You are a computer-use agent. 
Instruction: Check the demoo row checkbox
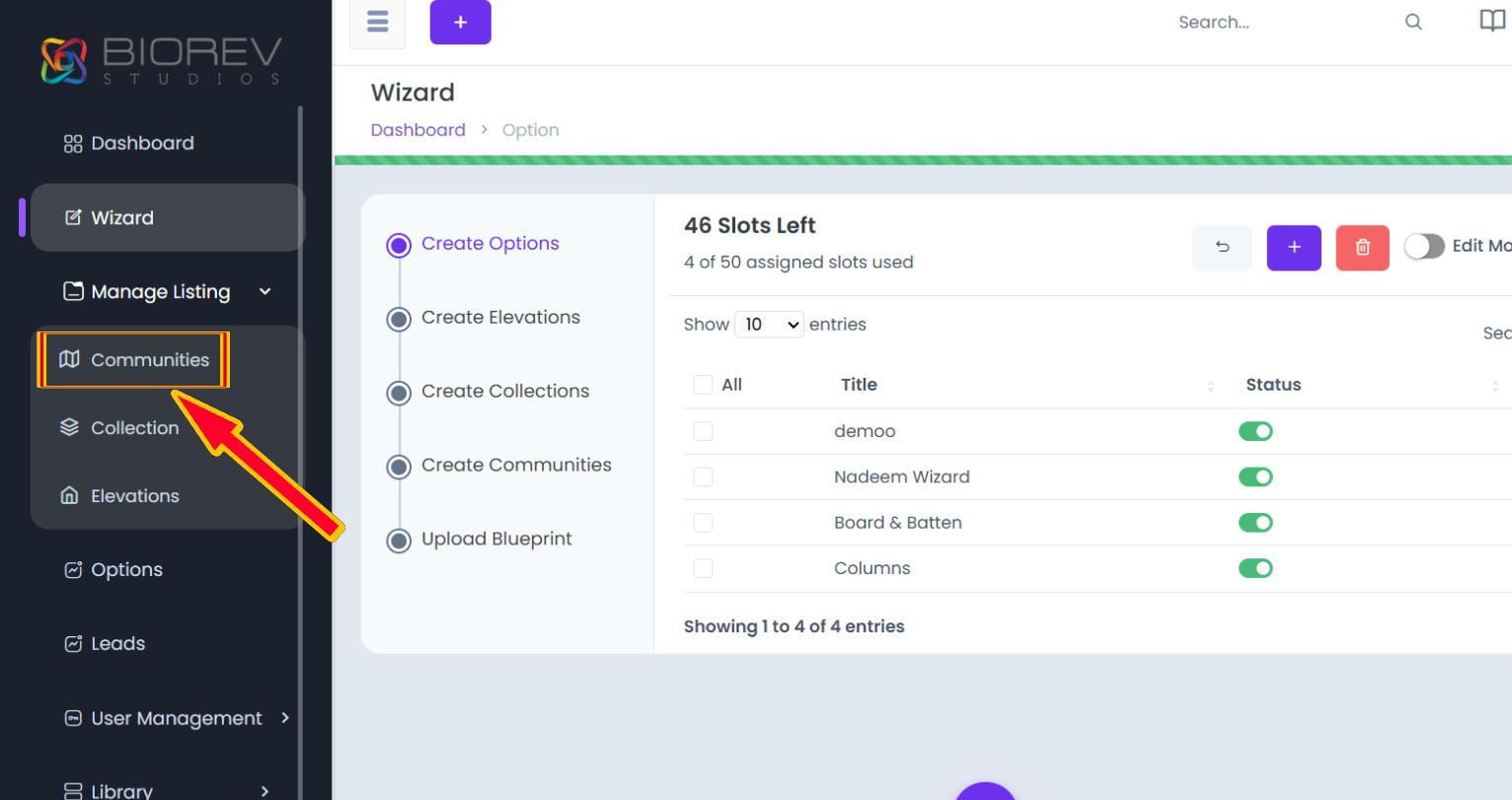coord(703,431)
